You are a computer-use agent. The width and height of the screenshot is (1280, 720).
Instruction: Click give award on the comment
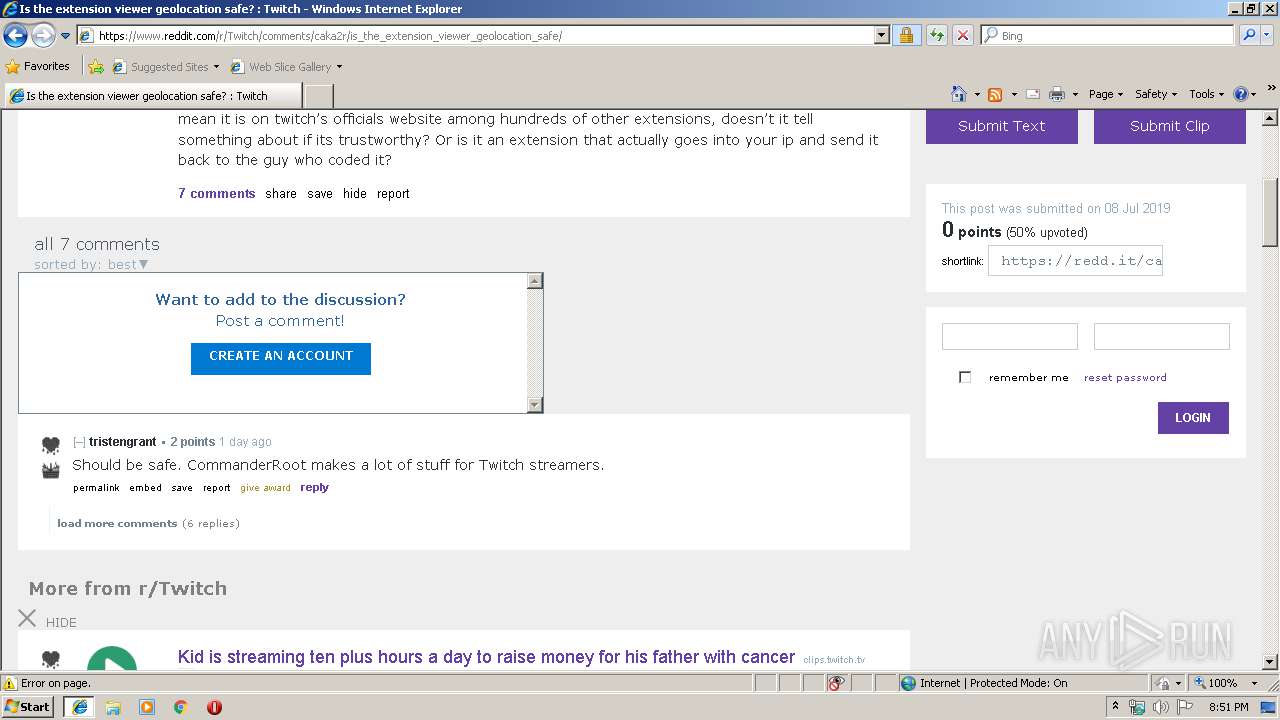click(x=265, y=488)
